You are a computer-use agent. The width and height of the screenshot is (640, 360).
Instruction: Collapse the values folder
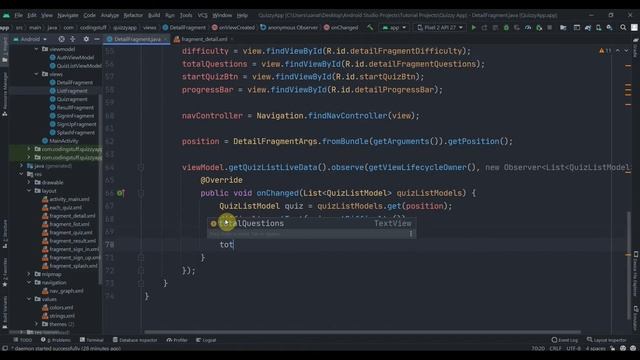pyautogui.click(x=29, y=299)
